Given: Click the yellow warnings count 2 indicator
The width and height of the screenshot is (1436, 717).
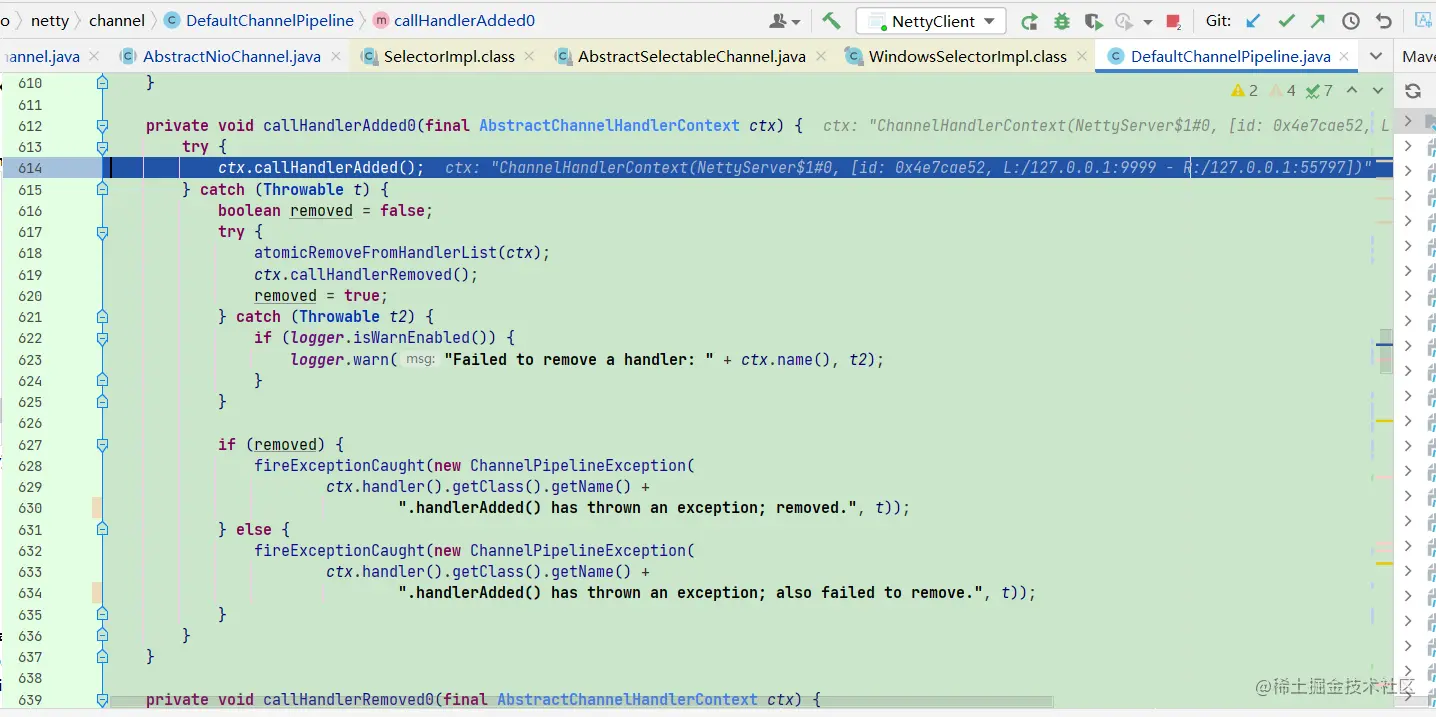Looking at the screenshot, I should click(x=1245, y=91).
